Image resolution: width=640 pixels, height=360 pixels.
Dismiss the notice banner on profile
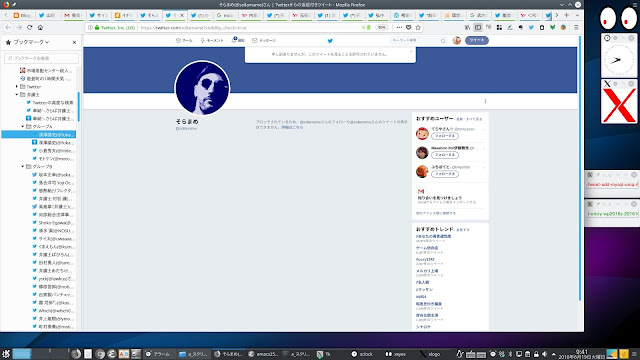click(411, 51)
